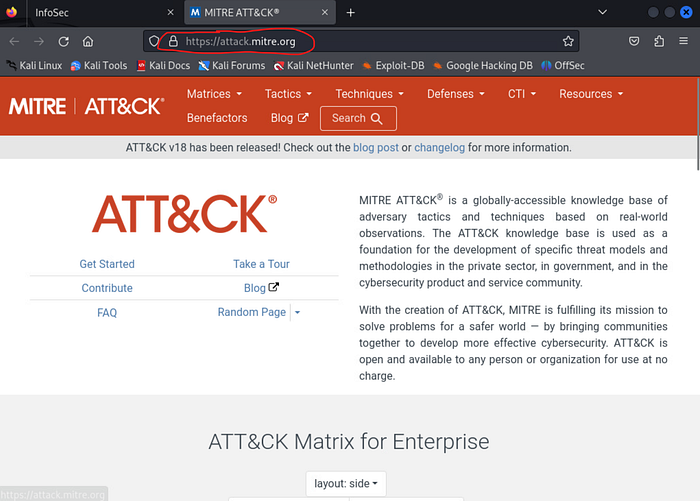Open the FAQ link
700x501 pixels.
click(x=107, y=313)
